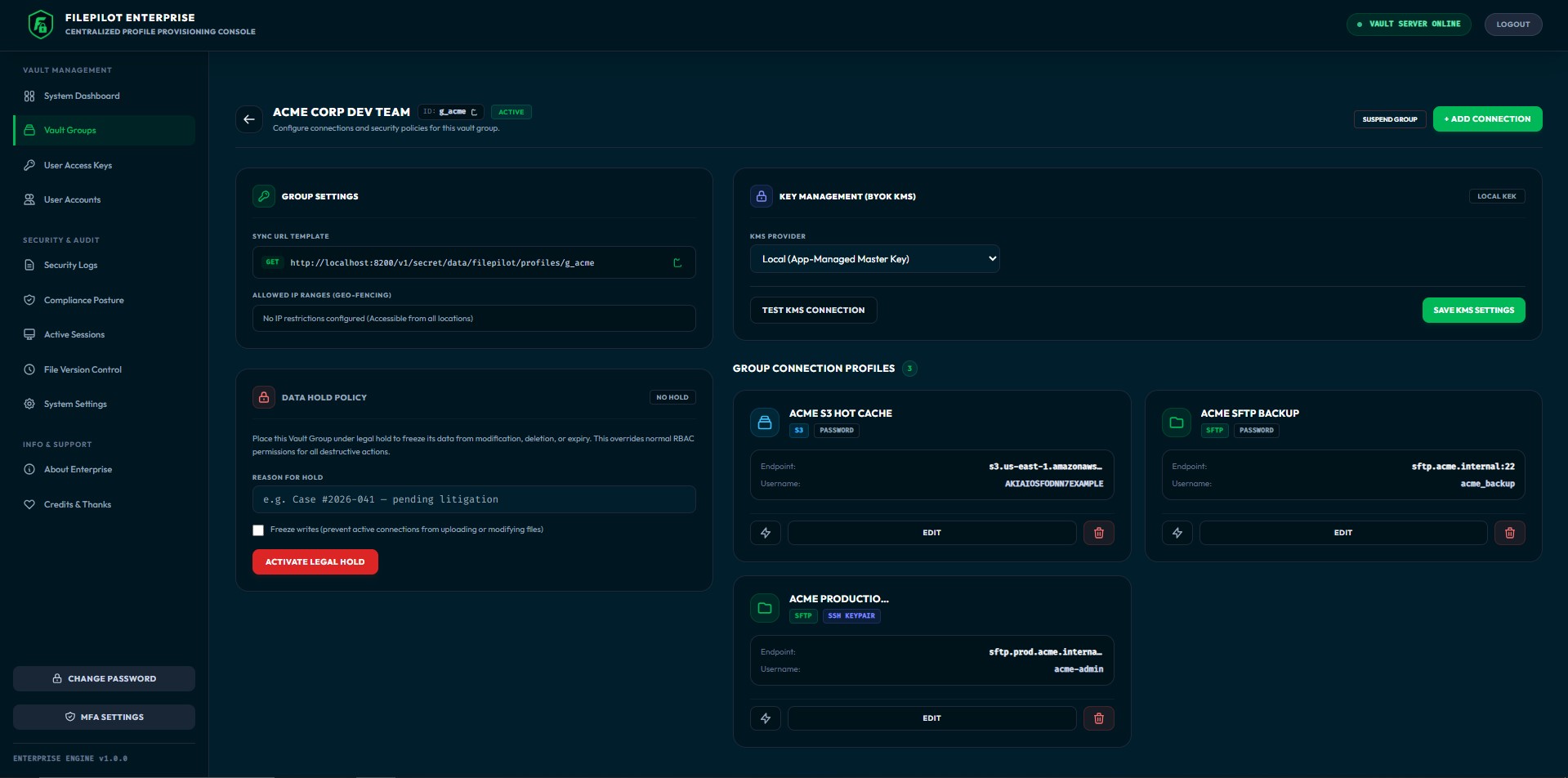1568x778 pixels.
Task: Click the LOCAL KEK badge
Action: click(x=1496, y=196)
